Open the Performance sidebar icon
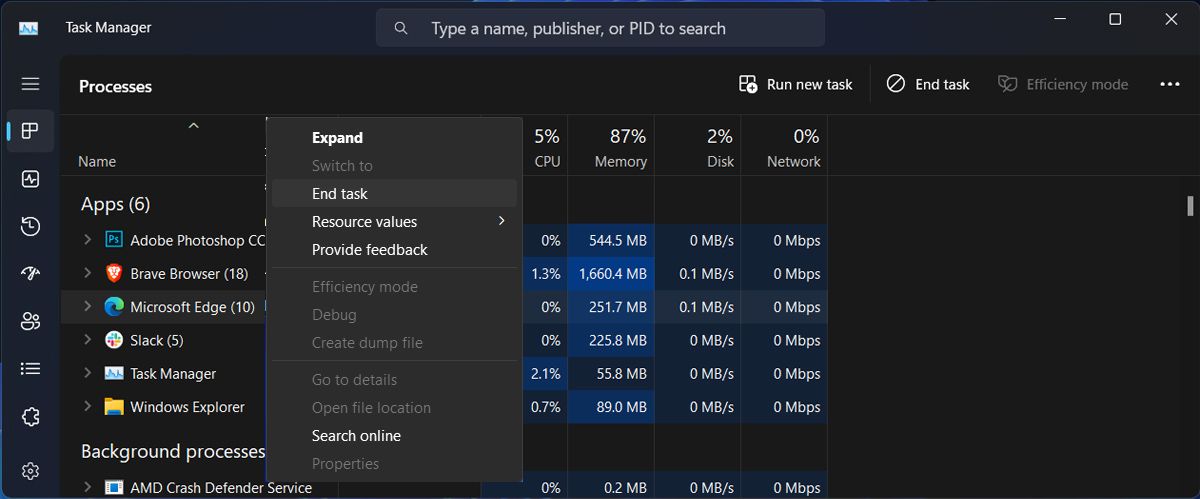The width and height of the screenshot is (1200, 499). 30,179
